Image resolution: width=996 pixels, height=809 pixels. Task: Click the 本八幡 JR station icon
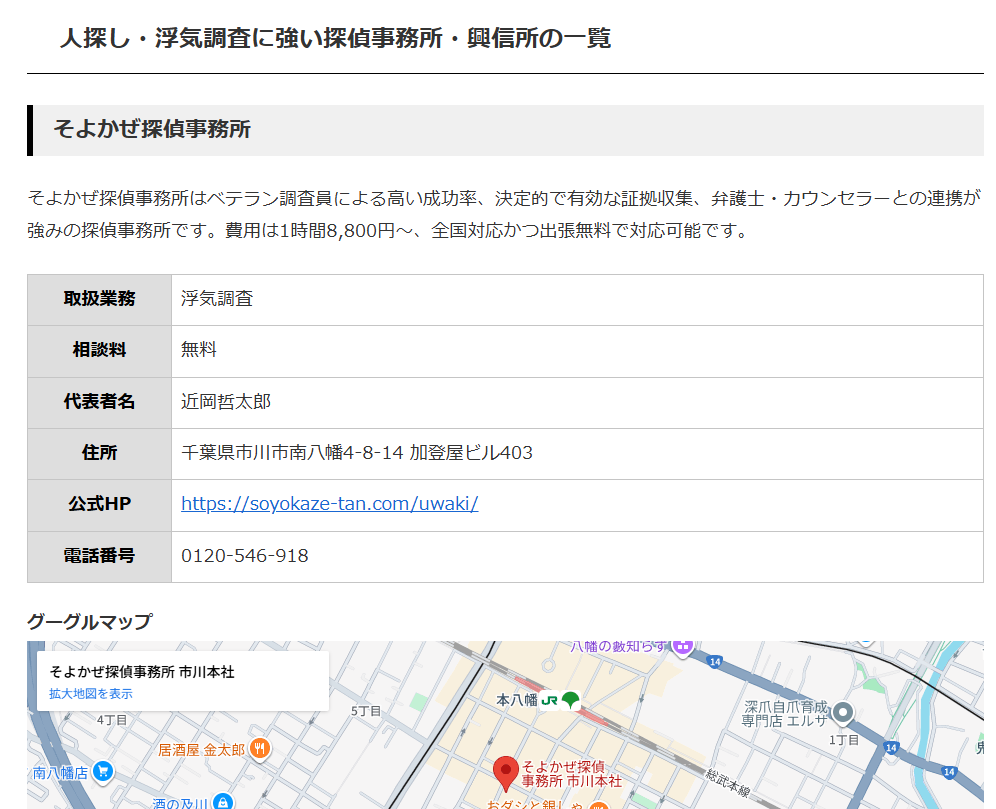570,700
